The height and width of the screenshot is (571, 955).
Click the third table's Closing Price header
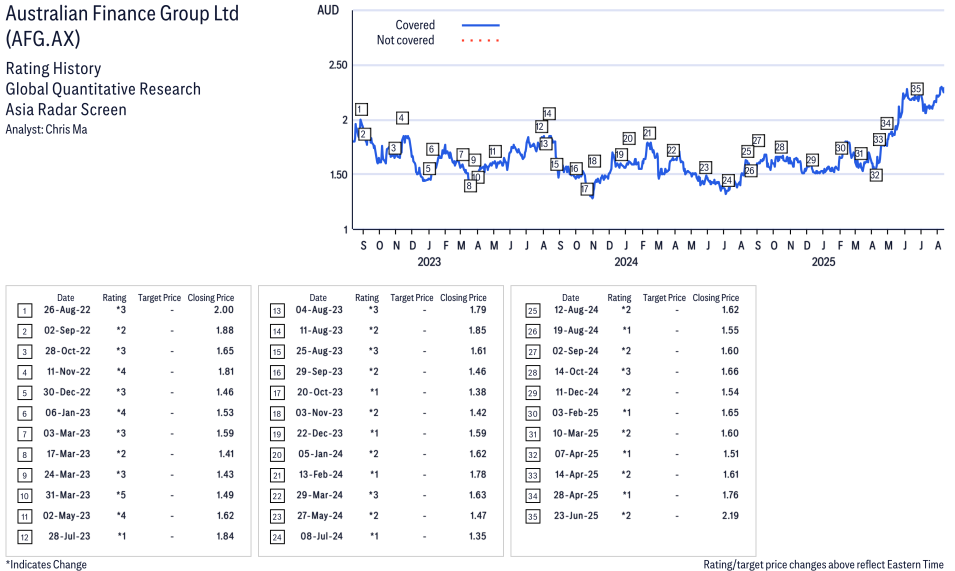[716, 298]
